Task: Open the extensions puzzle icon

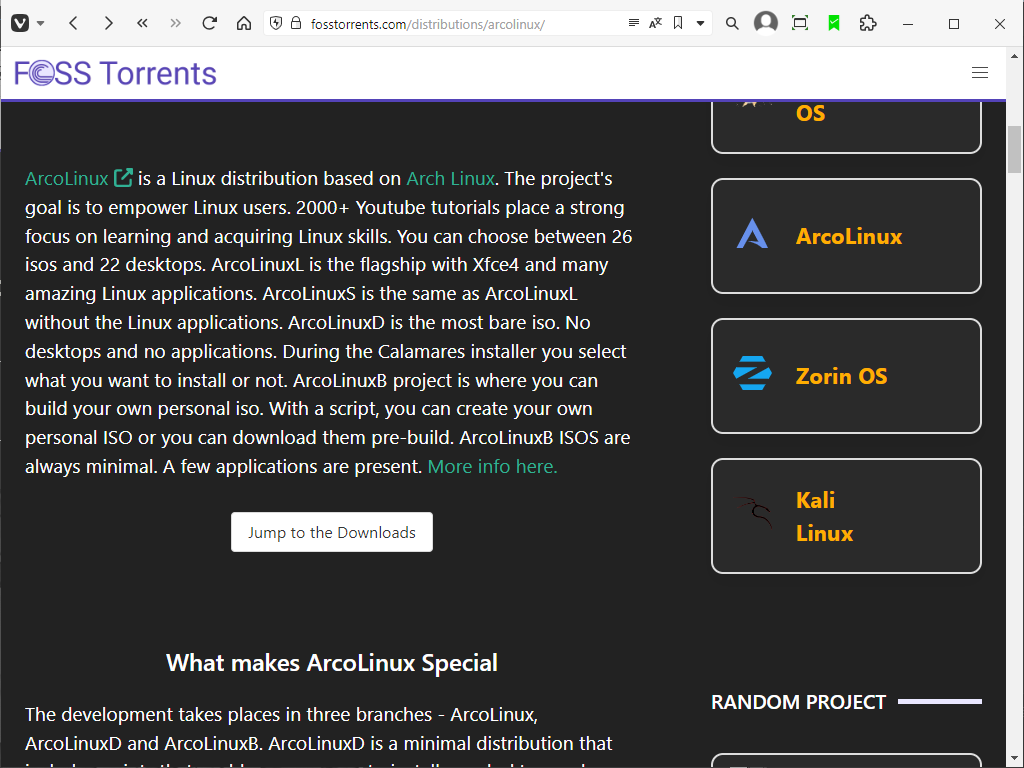Action: click(x=867, y=24)
